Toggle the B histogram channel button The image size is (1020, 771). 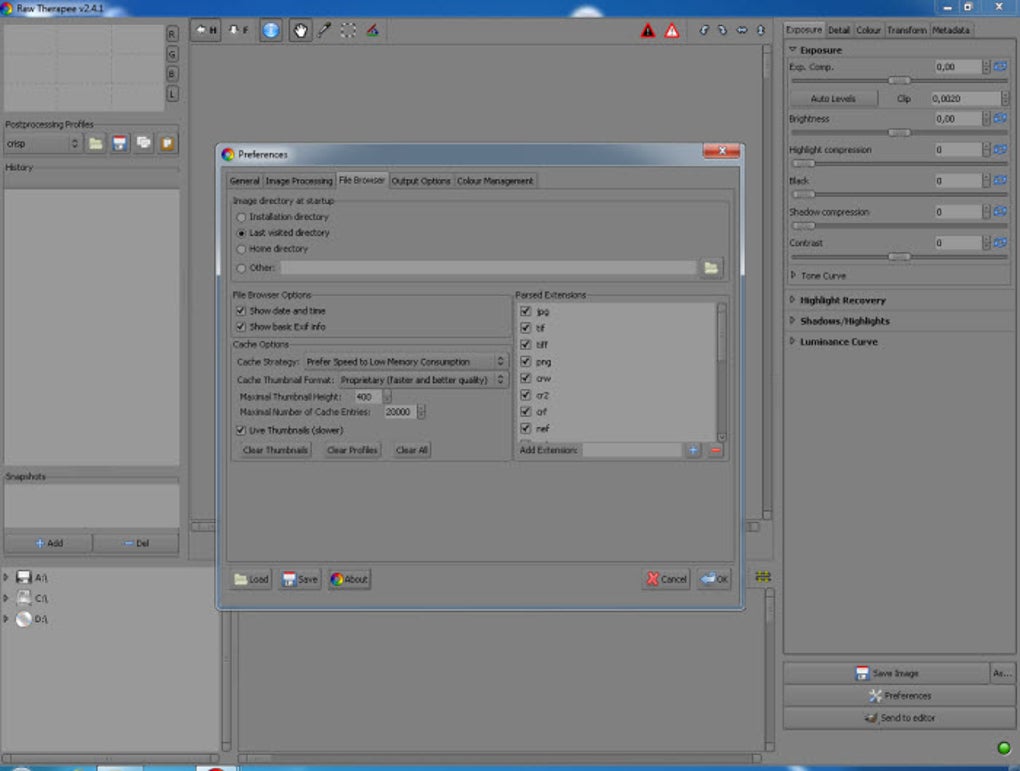pos(172,74)
